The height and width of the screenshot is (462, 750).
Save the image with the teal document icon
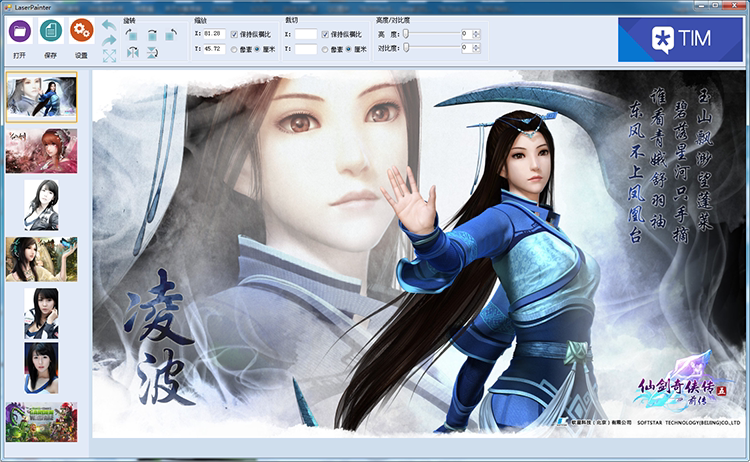[51, 31]
